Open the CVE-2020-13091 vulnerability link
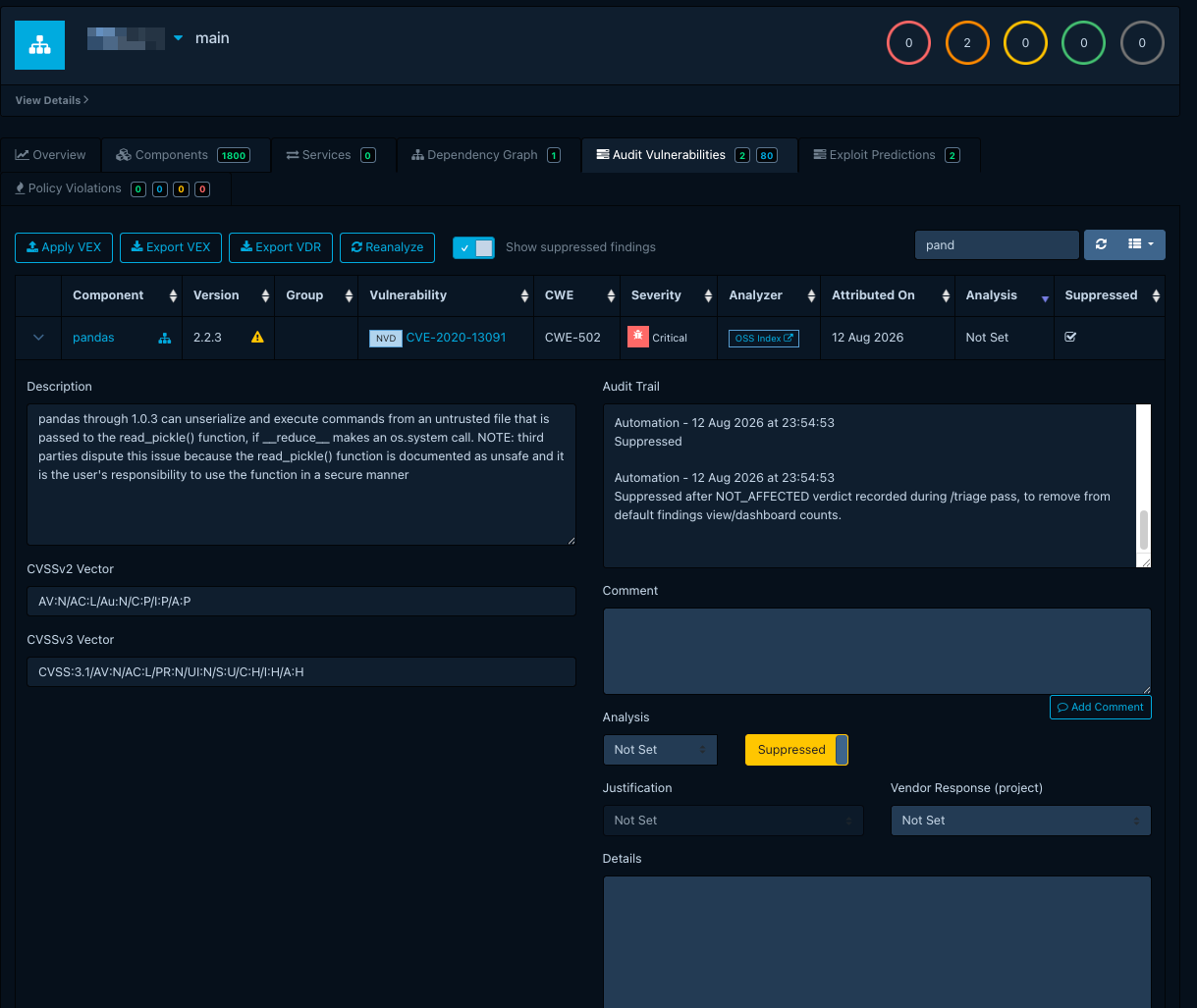Screen dimensions: 1197x1008 (x=456, y=338)
